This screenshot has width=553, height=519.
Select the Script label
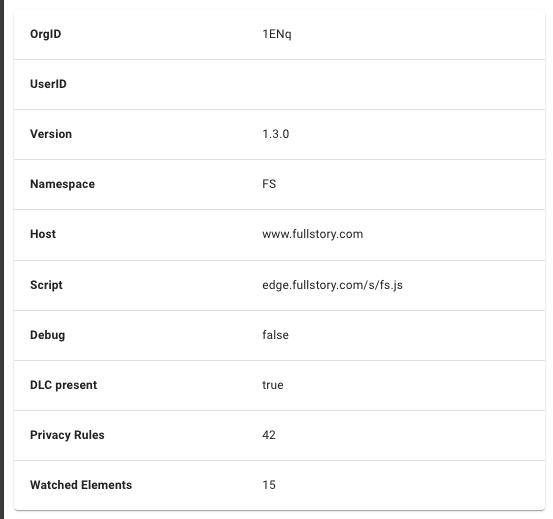pos(46,285)
